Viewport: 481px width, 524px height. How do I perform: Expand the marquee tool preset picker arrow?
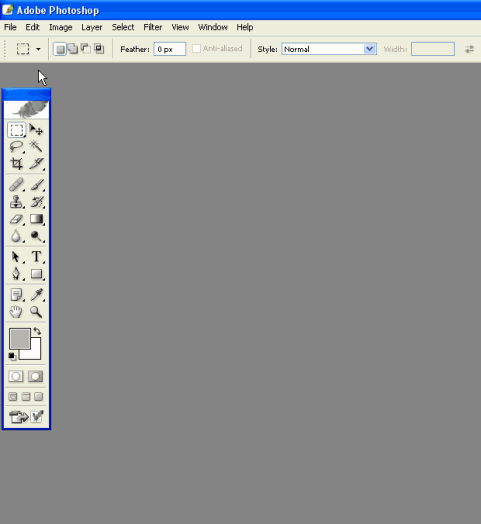point(38,49)
